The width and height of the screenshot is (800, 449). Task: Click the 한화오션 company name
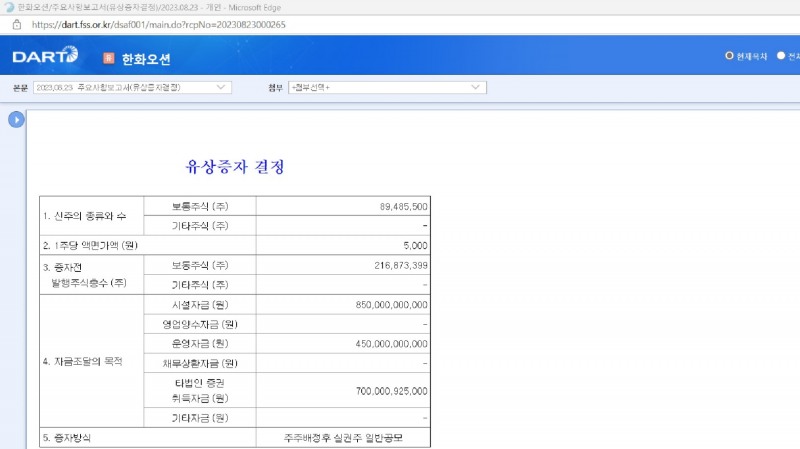click(x=146, y=59)
